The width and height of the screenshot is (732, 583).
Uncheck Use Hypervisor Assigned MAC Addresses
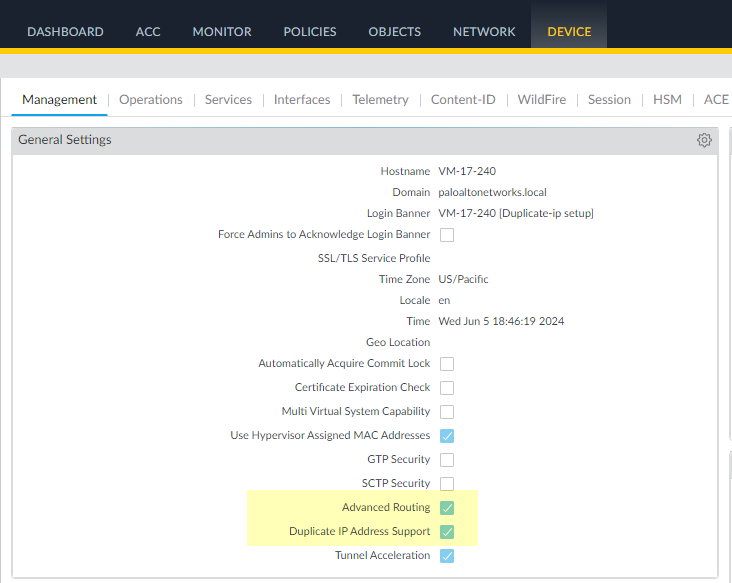click(447, 436)
